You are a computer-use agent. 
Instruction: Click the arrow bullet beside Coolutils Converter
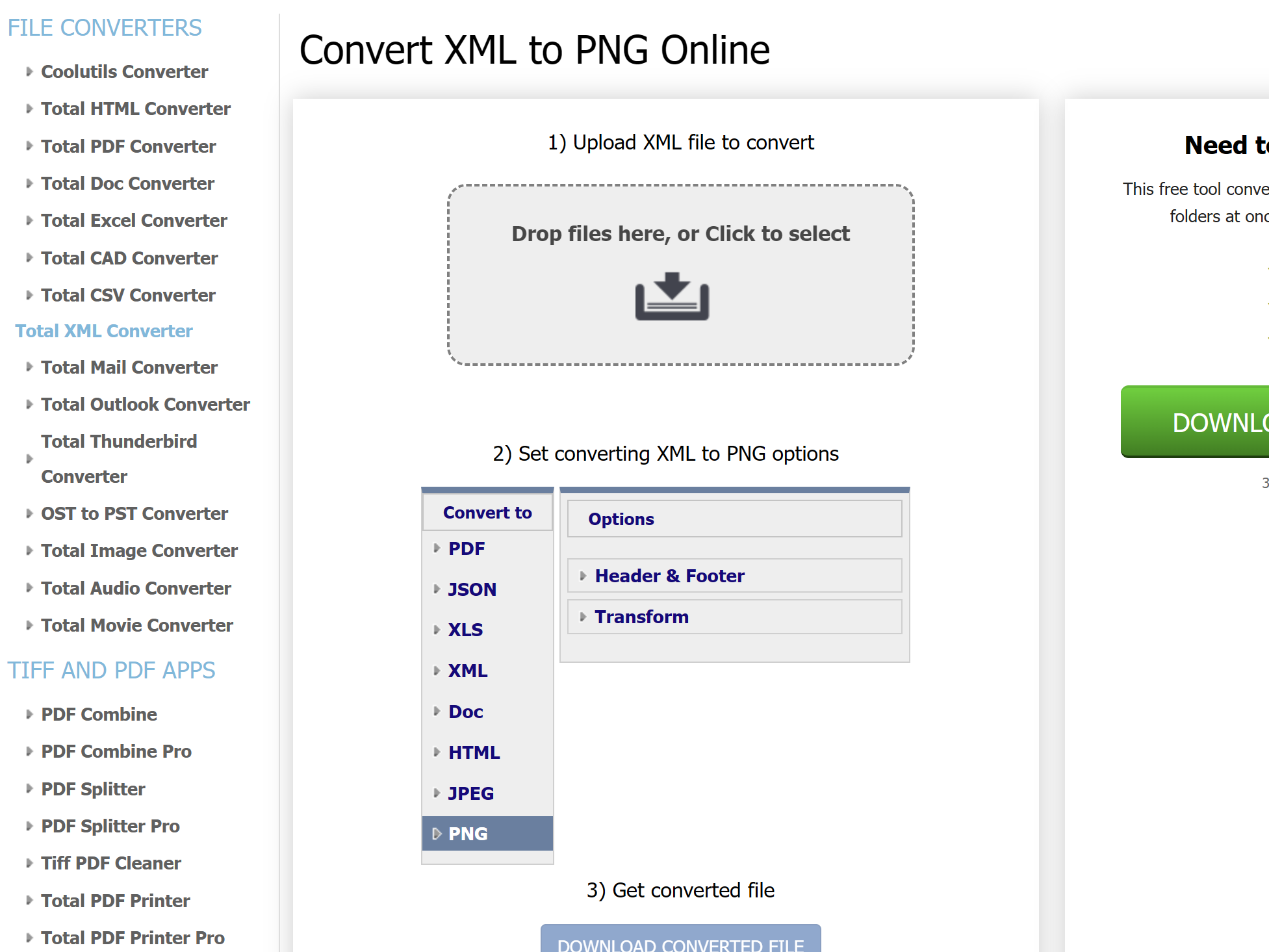[29, 71]
